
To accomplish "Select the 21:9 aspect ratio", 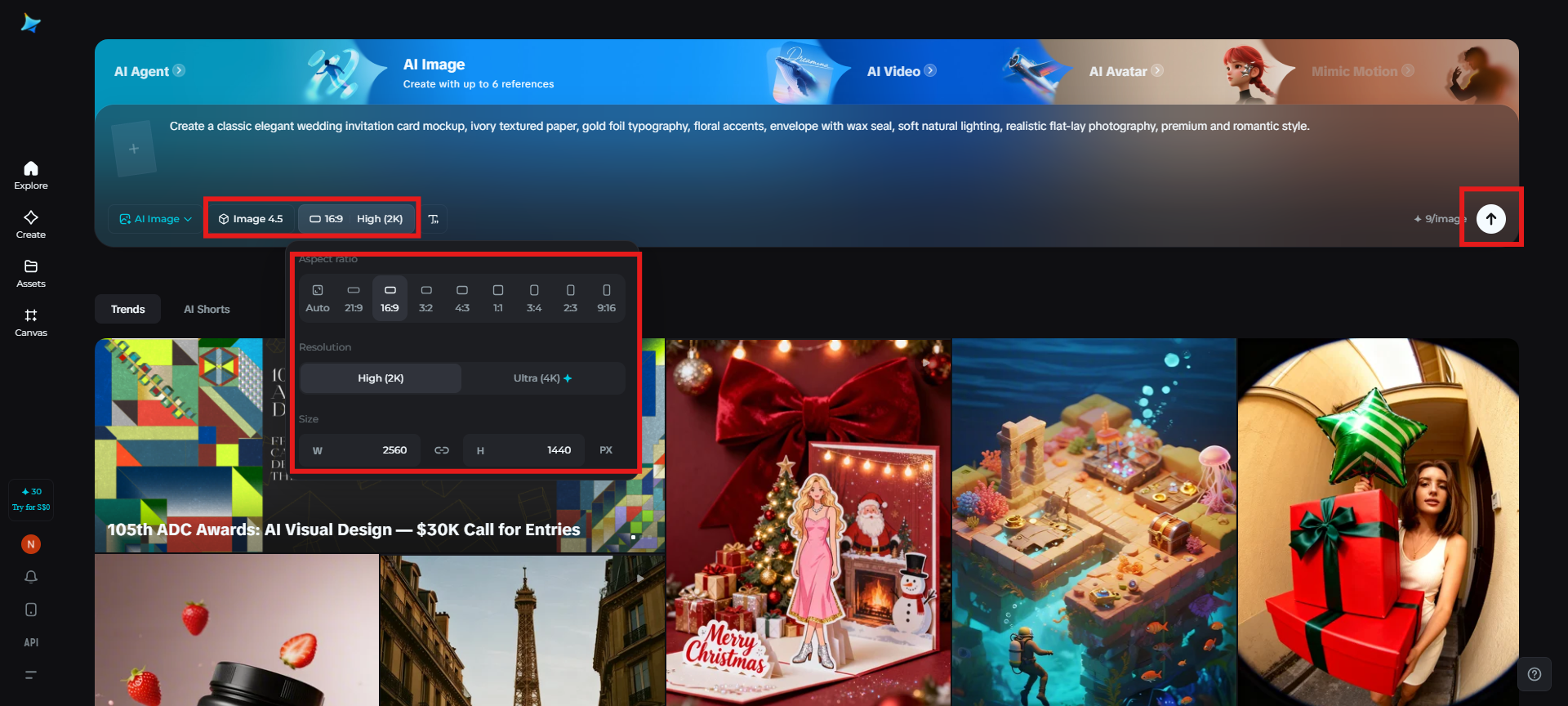I will coord(354,298).
